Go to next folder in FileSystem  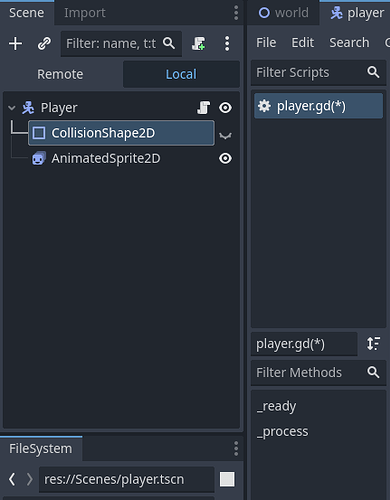pos(30,479)
